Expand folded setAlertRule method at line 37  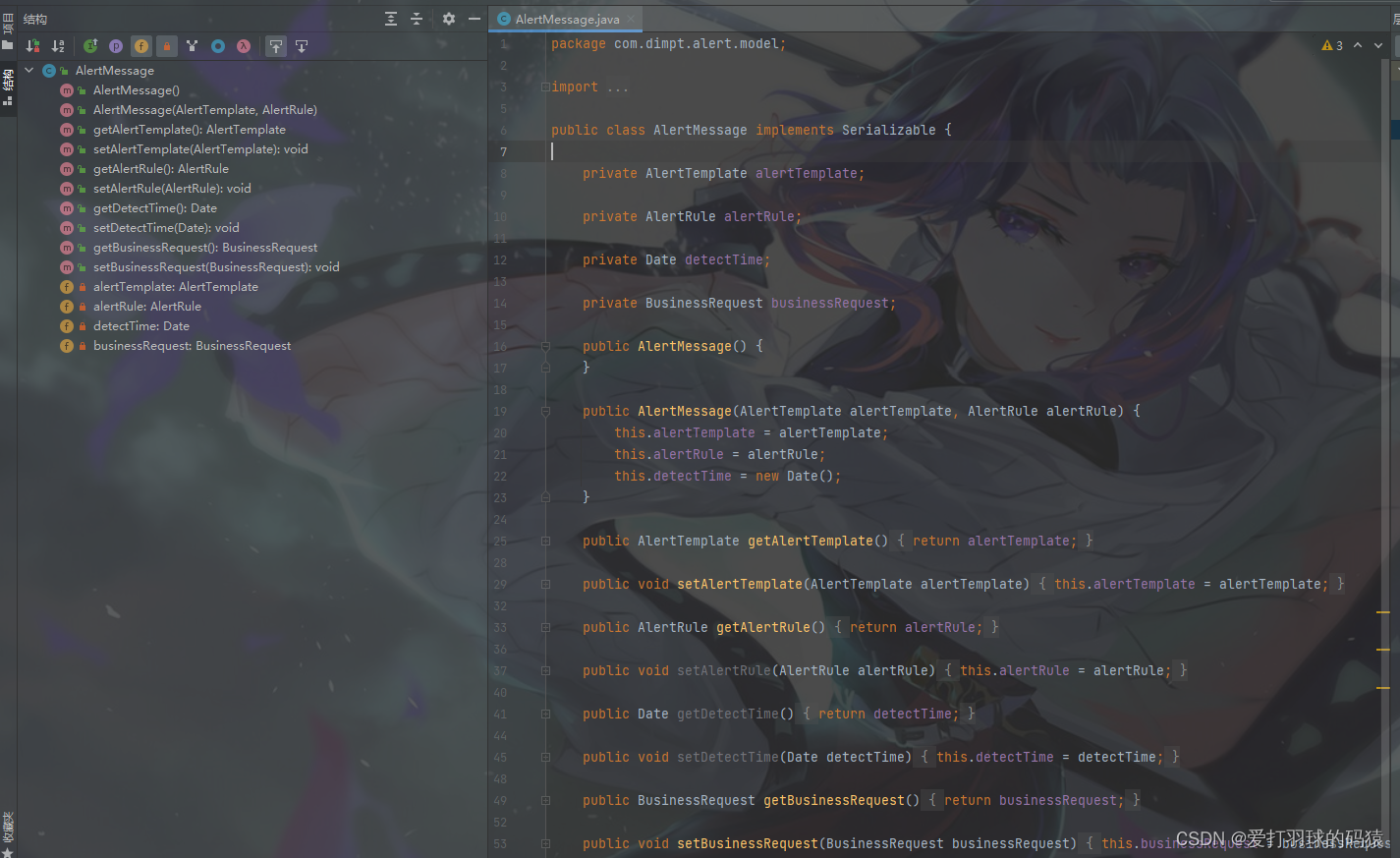coord(545,671)
